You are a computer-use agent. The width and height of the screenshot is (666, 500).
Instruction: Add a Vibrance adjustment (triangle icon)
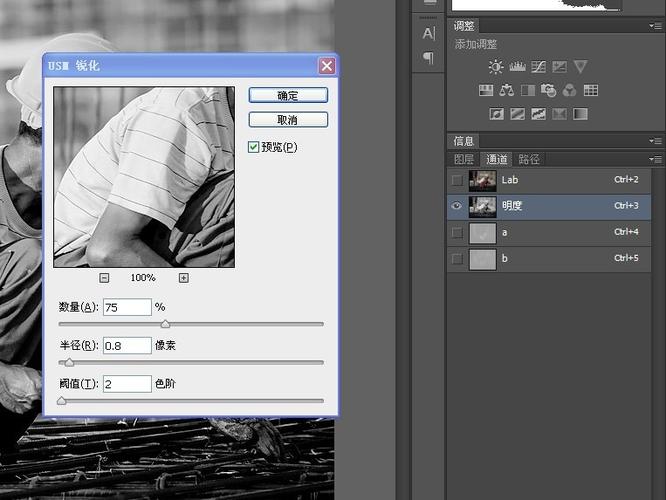click(580, 67)
